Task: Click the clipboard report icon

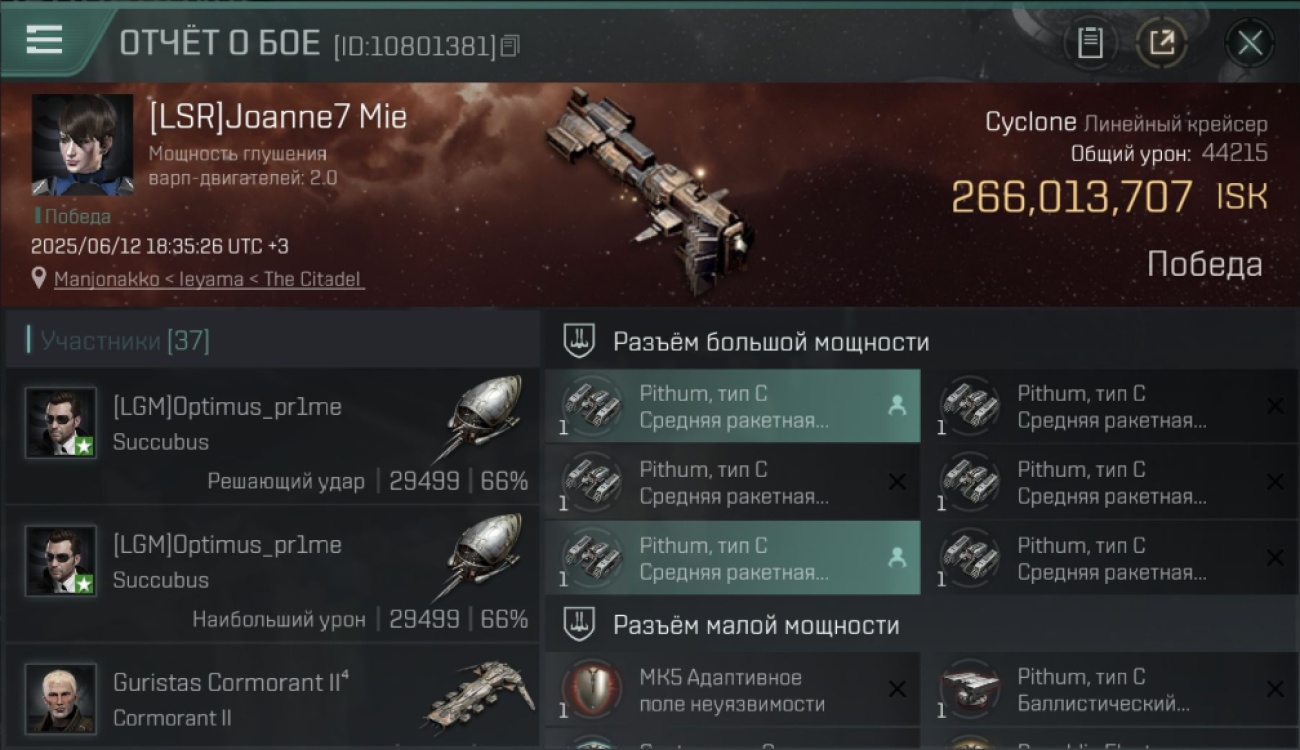Action: coord(1090,43)
